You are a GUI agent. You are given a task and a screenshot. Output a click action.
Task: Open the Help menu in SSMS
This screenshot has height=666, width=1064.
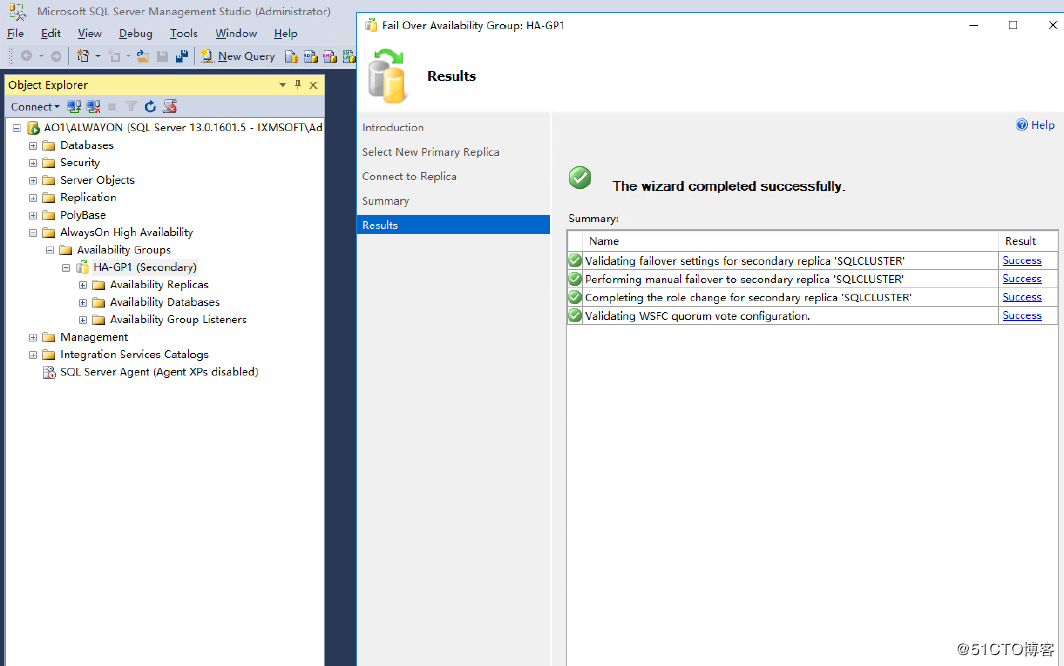point(286,33)
